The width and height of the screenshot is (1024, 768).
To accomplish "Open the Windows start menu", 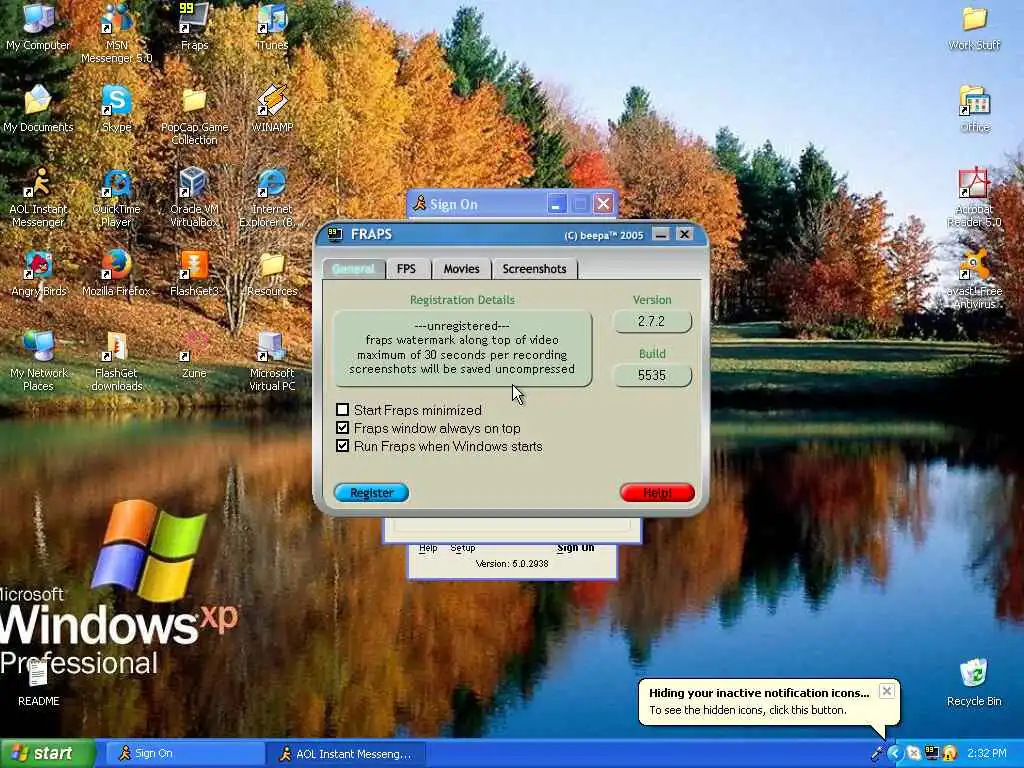I will click(x=47, y=753).
